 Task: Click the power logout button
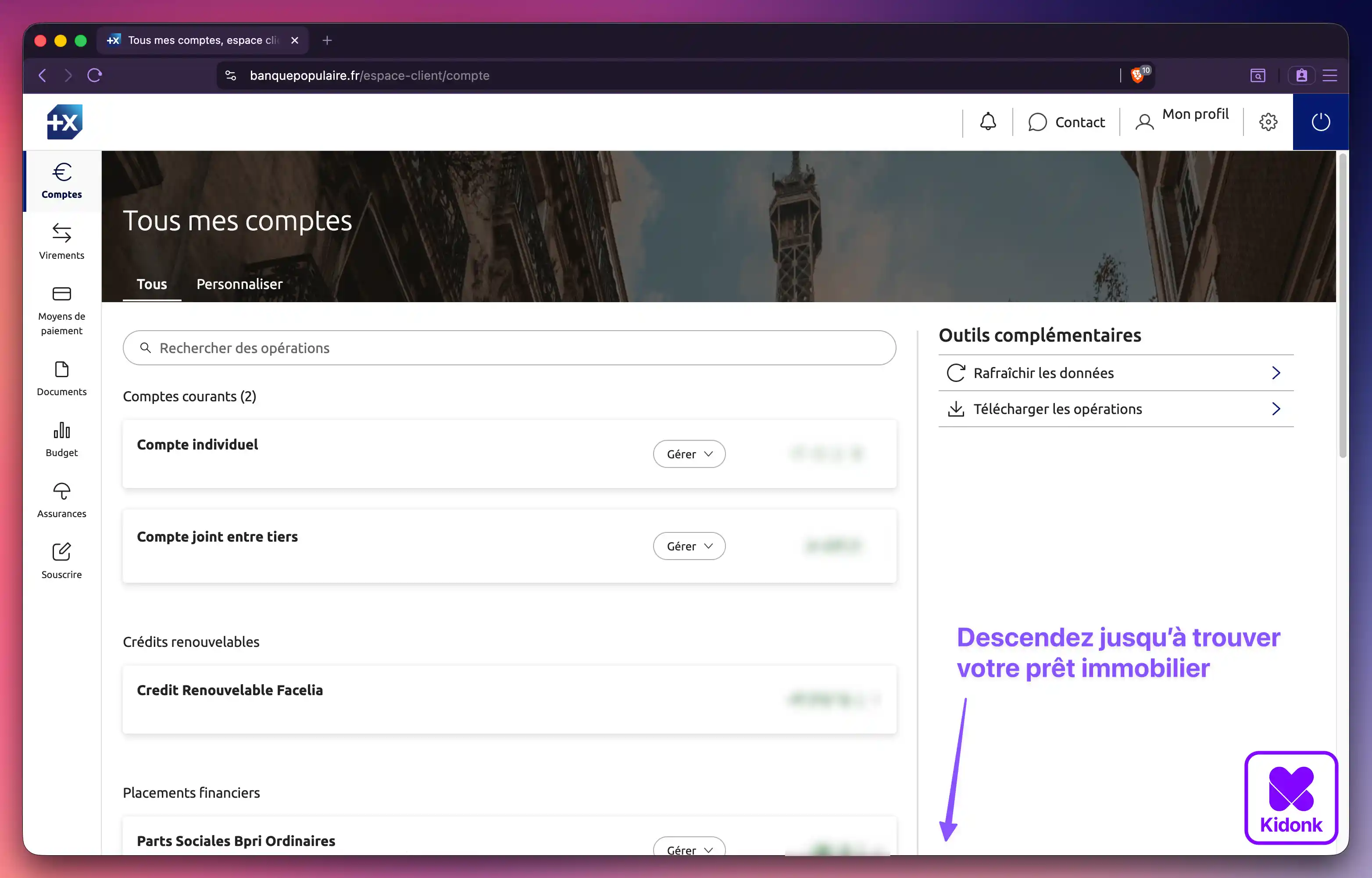pos(1321,121)
